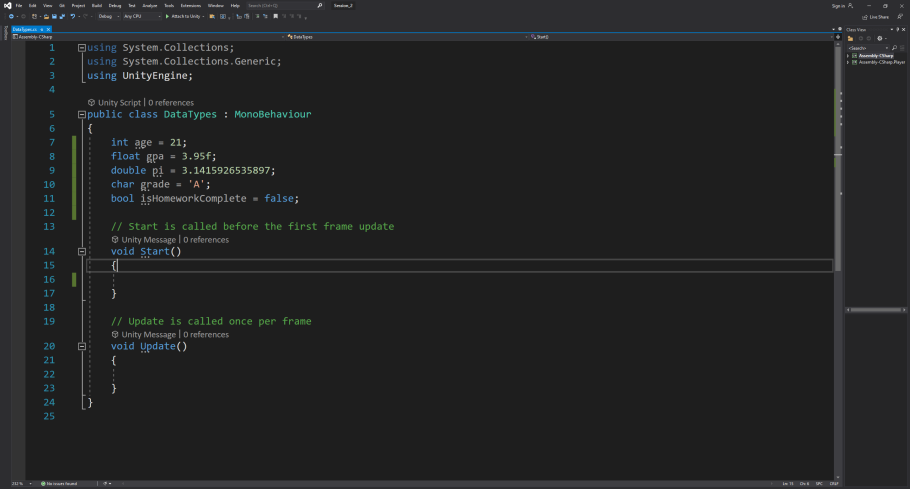Focus the Class View search field
The width and height of the screenshot is (910, 489).
[x=868, y=48]
